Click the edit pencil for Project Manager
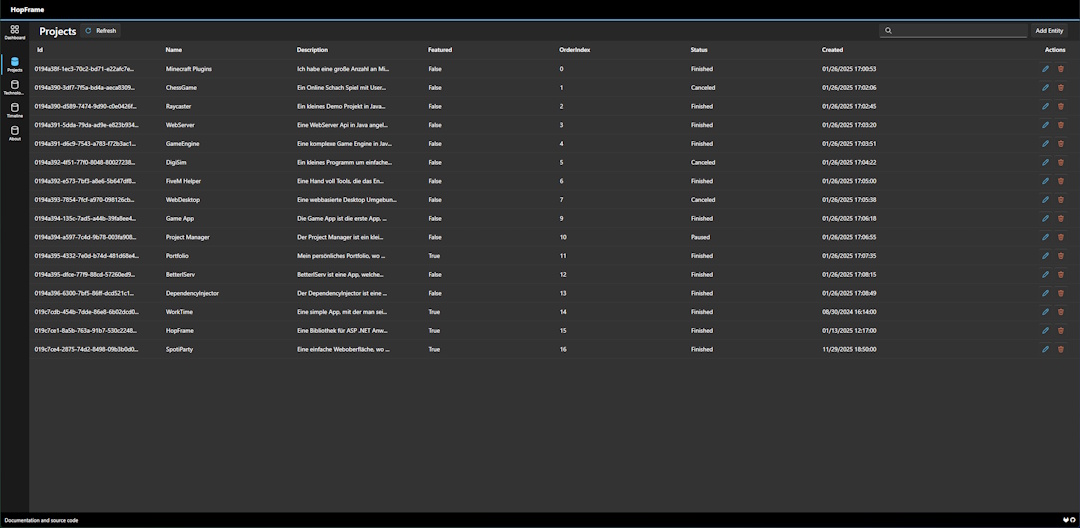Image resolution: width=1080 pixels, height=528 pixels. (1046, 237)
